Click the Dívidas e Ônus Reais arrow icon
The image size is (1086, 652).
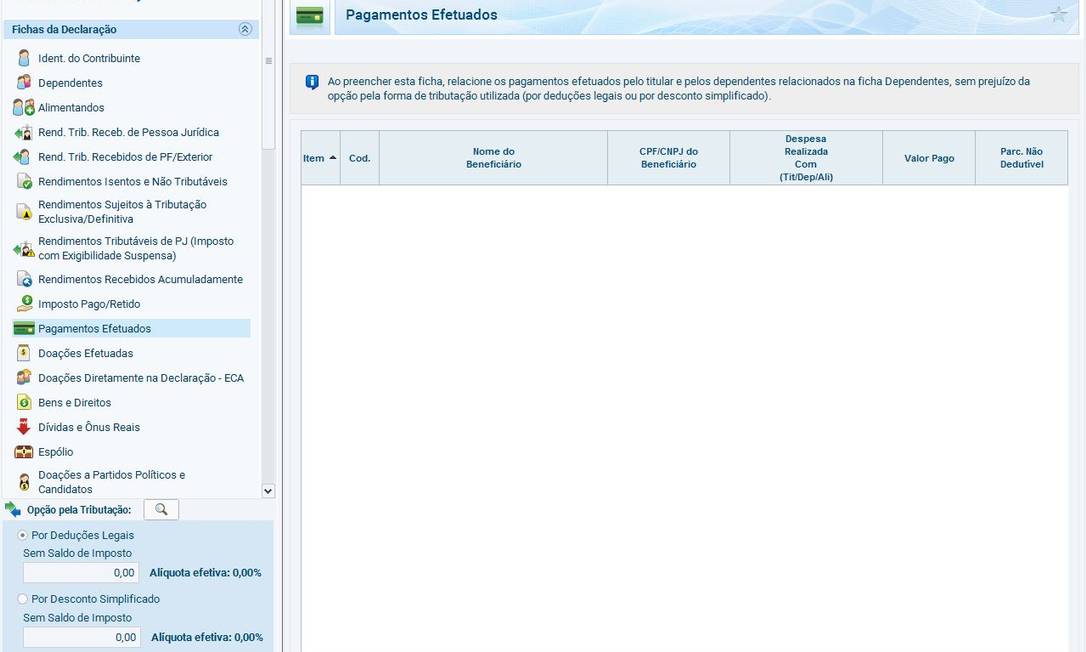coord(24,427)
